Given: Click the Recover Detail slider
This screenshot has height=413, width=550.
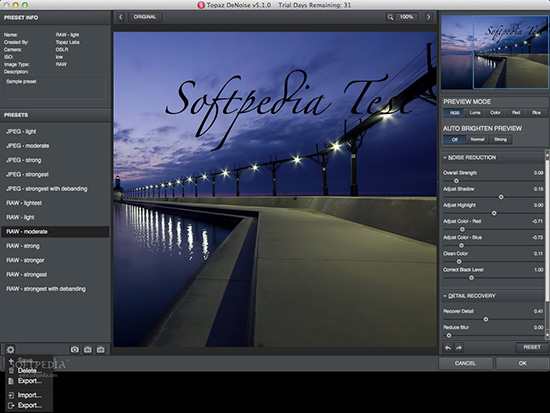Looking at the screenshot, I should tap(493, 319).
